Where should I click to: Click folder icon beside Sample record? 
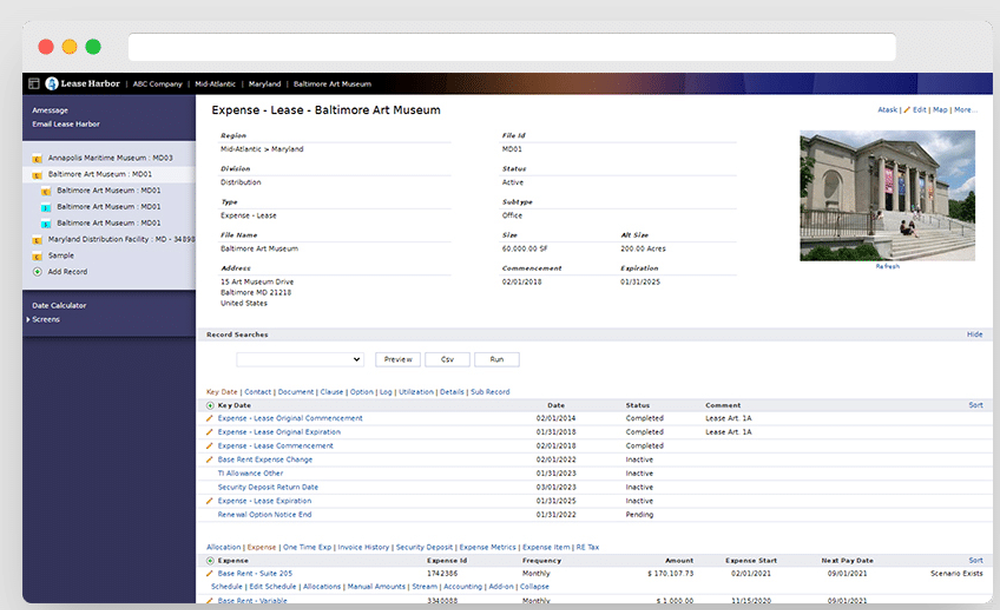pos(37,256)
